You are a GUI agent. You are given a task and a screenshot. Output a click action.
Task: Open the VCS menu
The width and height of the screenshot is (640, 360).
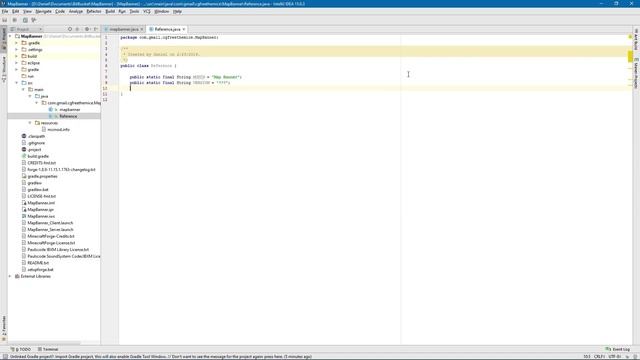click(147, 11)
